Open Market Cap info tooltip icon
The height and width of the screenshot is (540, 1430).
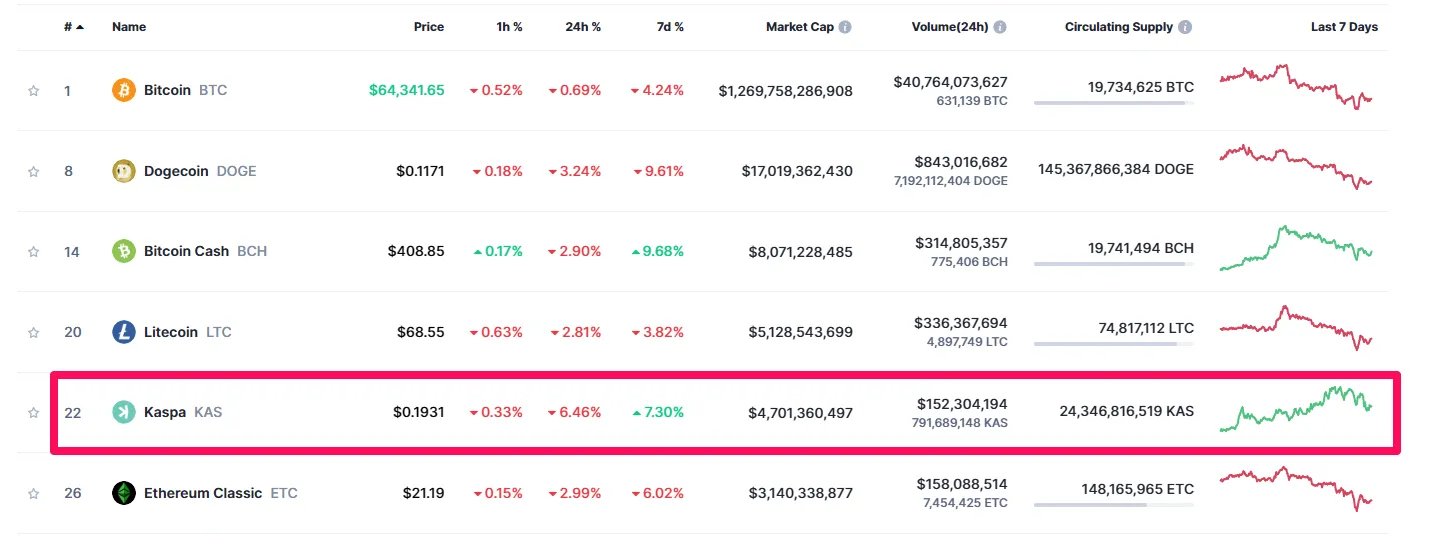tap(845, 27)
